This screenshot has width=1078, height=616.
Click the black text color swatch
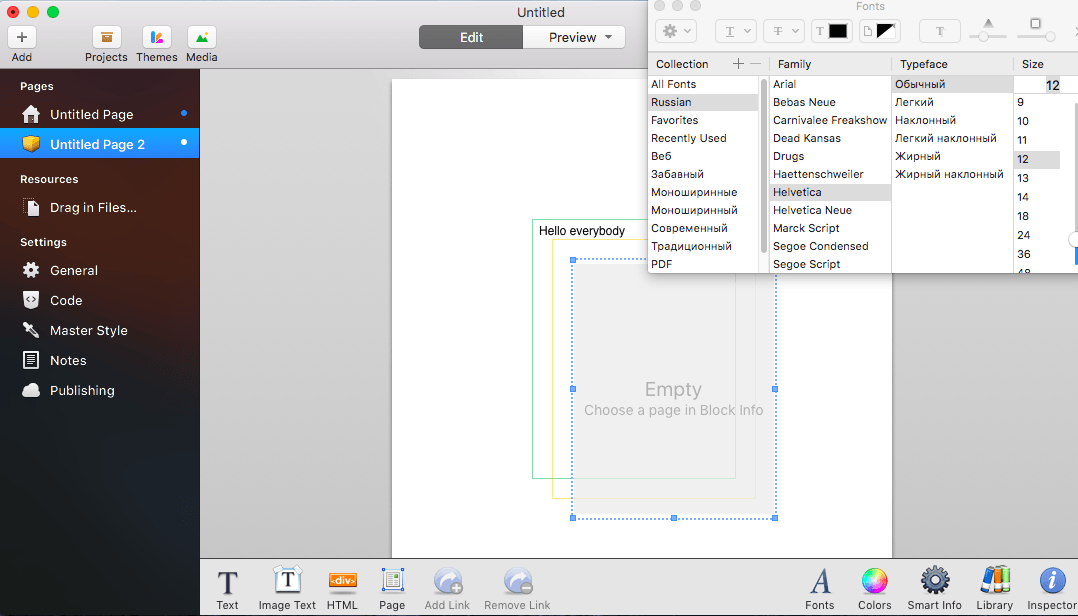[x=838, y=31]
